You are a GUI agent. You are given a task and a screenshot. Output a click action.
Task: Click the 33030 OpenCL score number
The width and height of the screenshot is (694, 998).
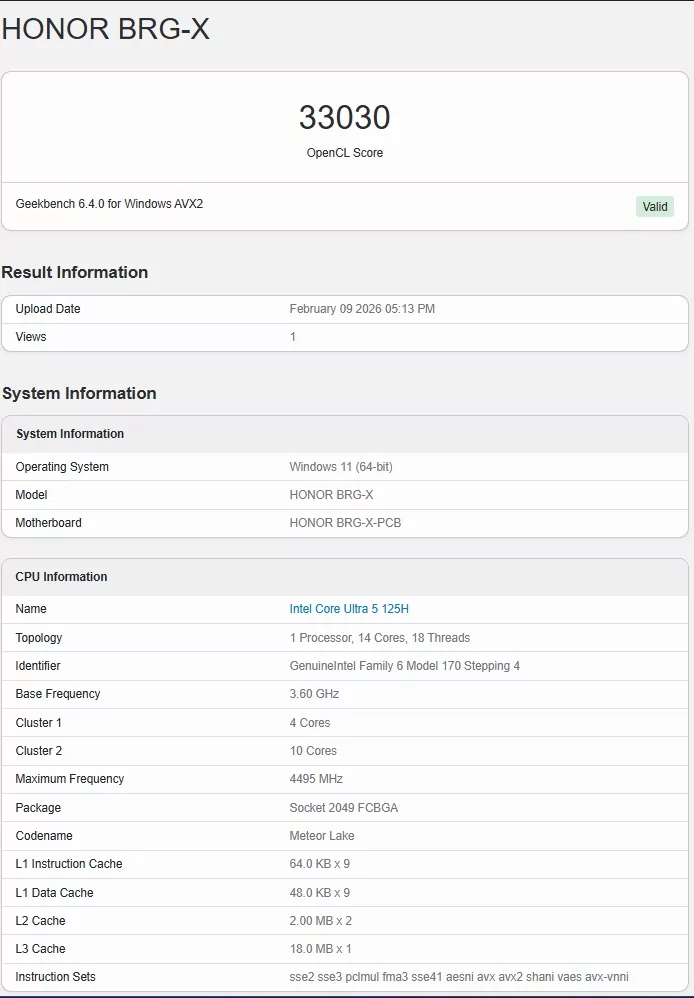[x=344, y=118]
